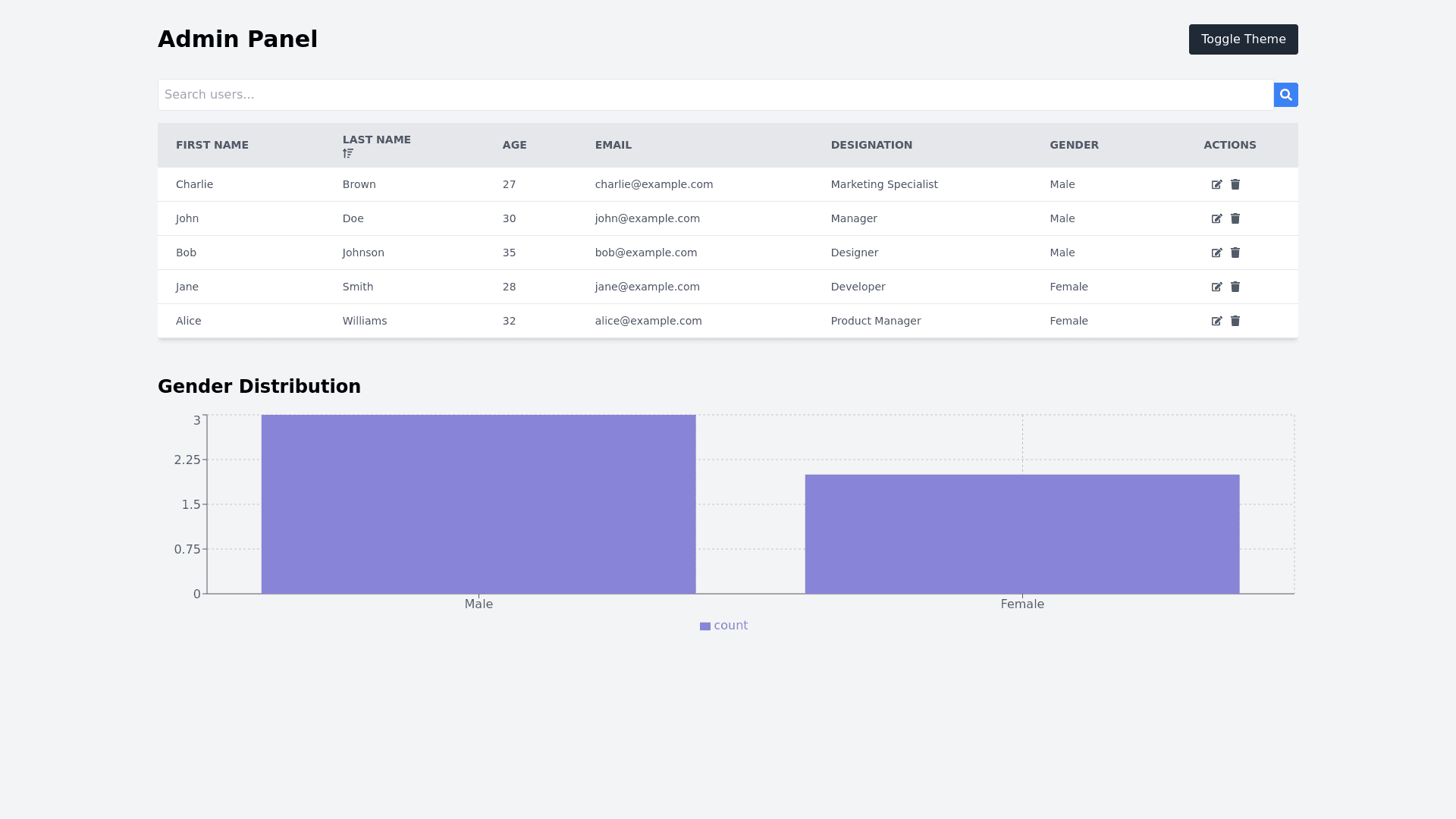The width and height of the screenshot is (1456, 819).
Task: Click trash icon for Bob Johnson
Action: click(x=1235, y=253)
